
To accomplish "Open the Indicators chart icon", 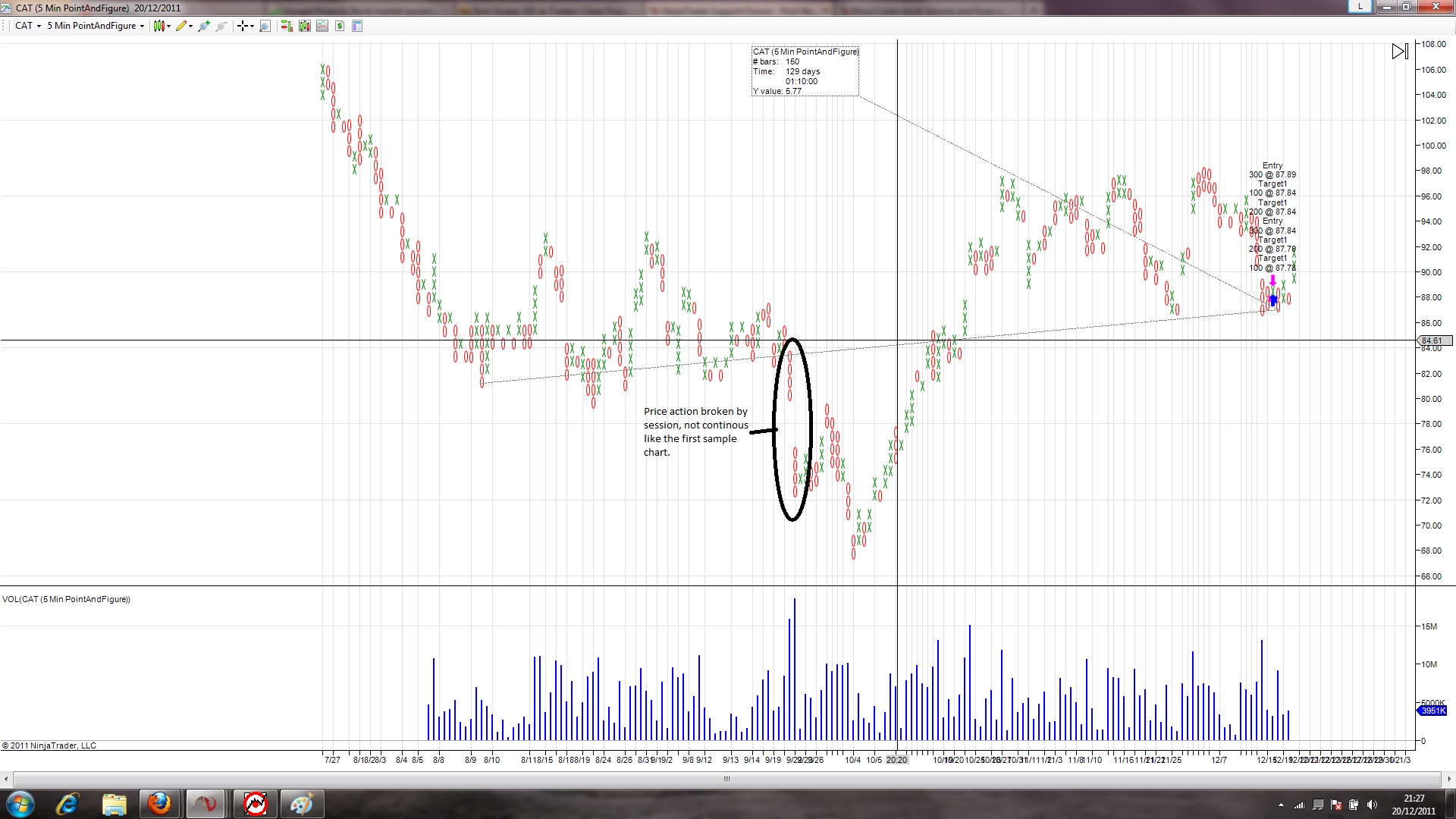I will tap(322, 26).
